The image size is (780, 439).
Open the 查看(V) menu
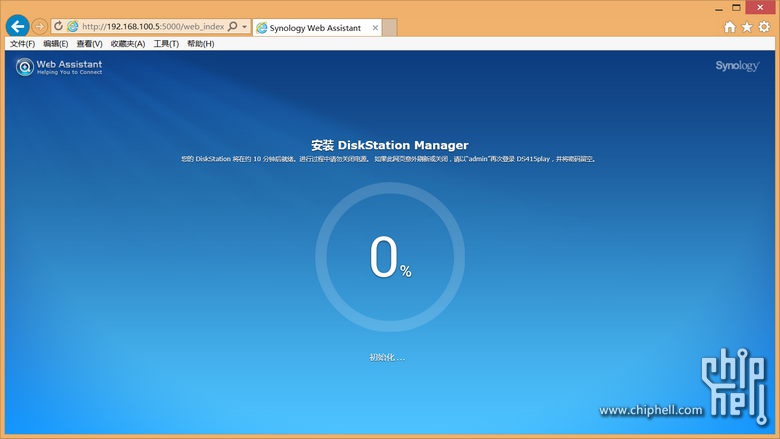coord(89,44)
